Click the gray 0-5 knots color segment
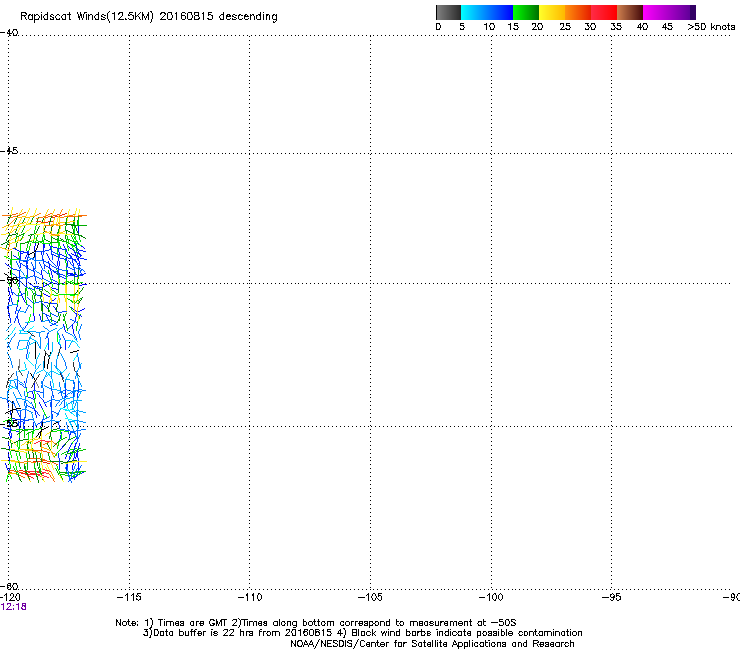This screenshot has height=650, width=740. click(448, 12)
